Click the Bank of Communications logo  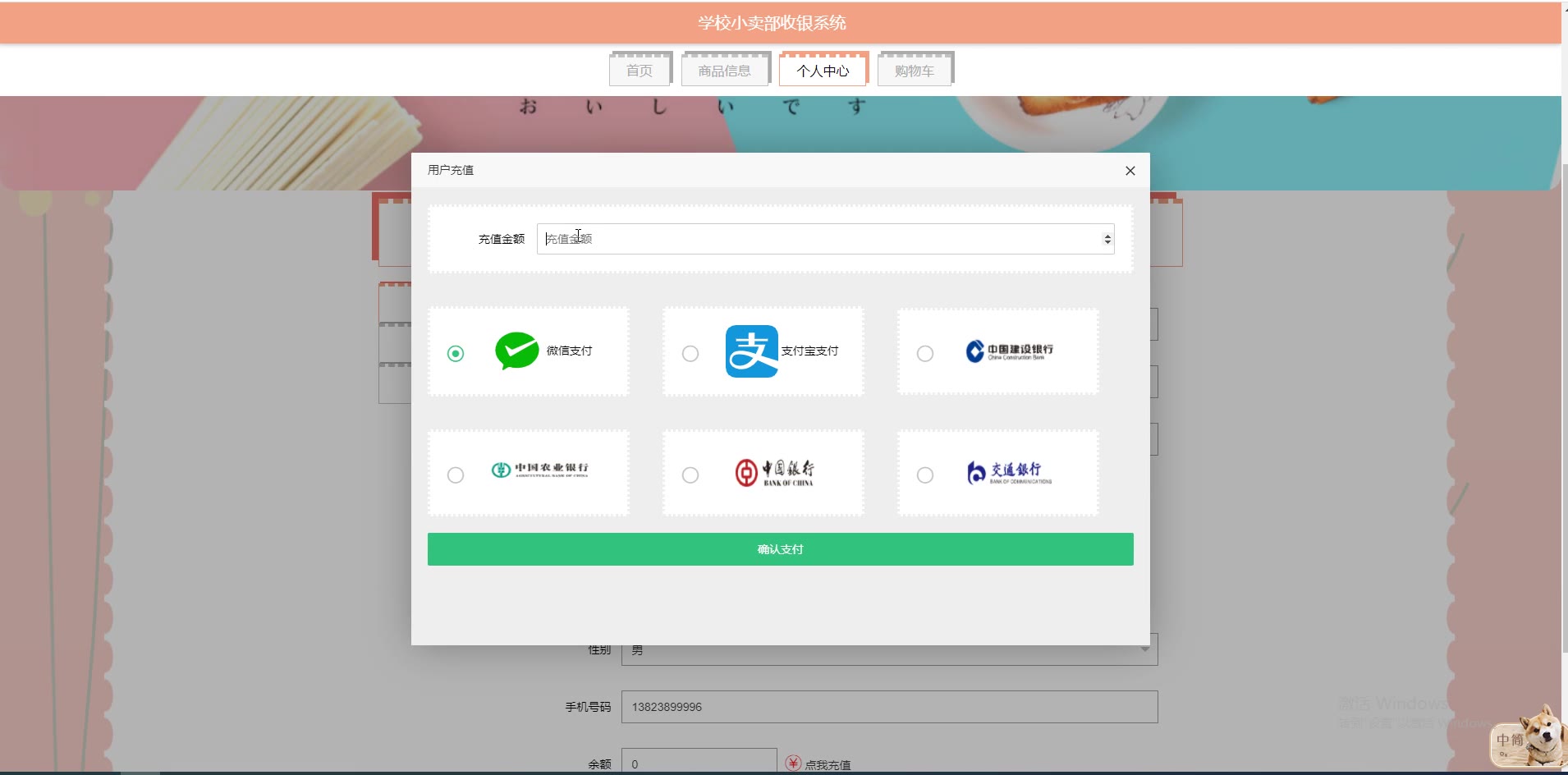[1009, 472]
